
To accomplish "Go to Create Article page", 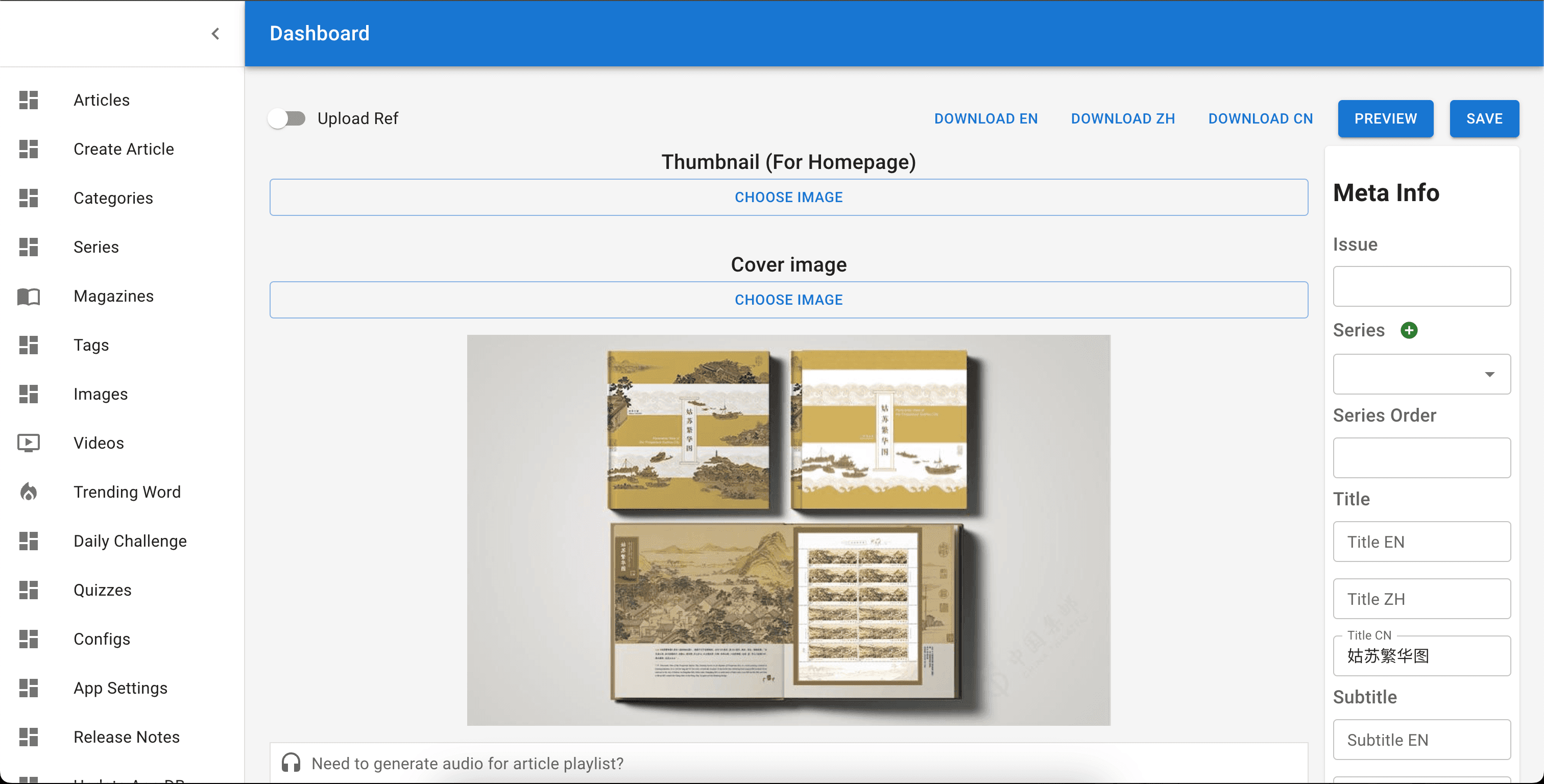I will pyautogui.click(x=122, y=149).
